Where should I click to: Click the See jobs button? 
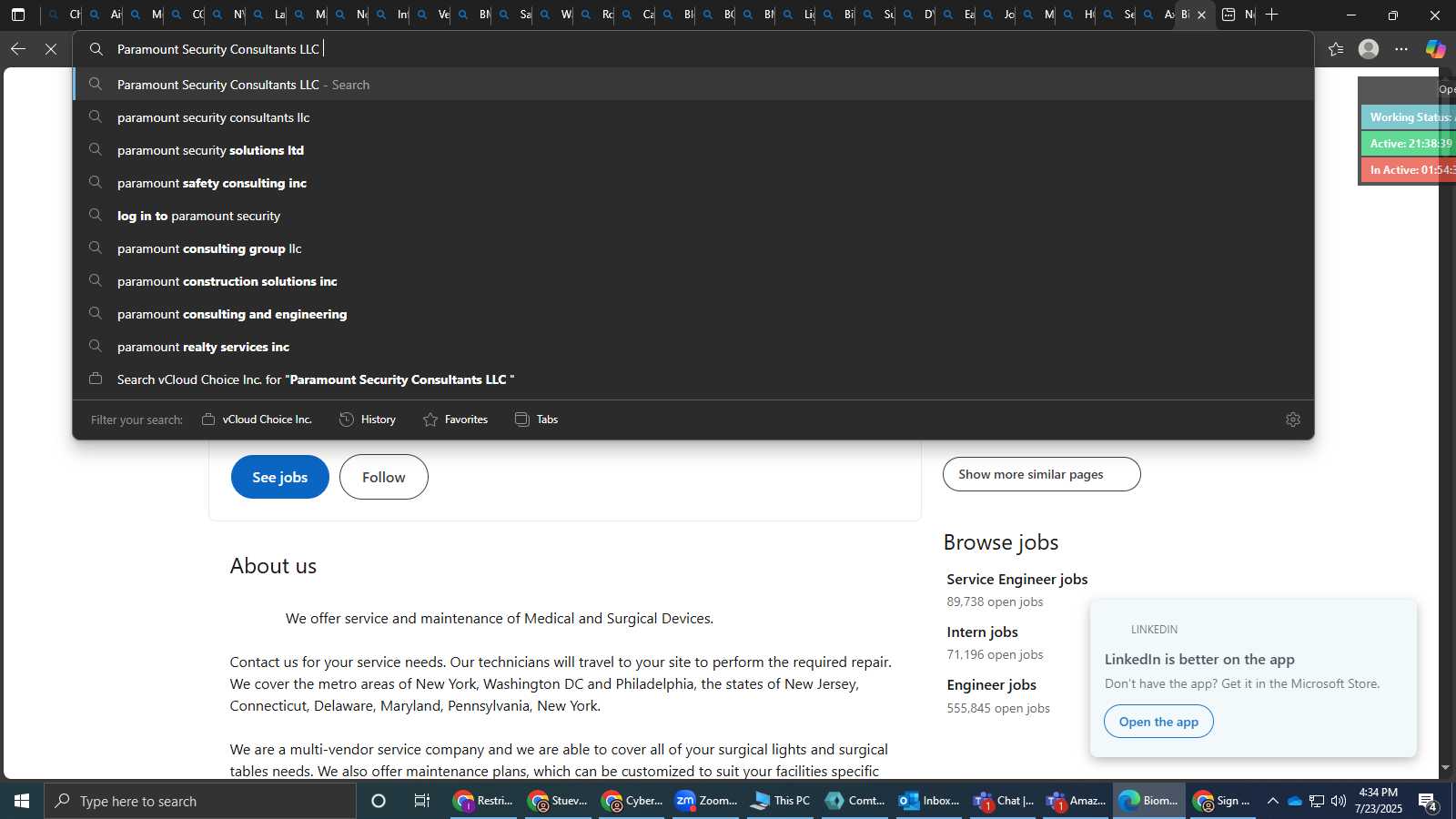pyautogui.click(x=280, y=477)
